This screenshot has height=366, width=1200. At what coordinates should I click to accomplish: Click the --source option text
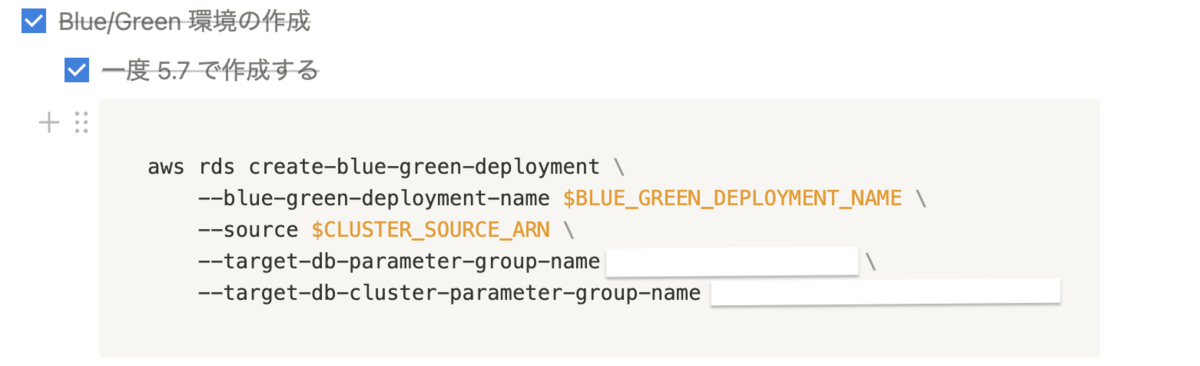click(248, 230)
